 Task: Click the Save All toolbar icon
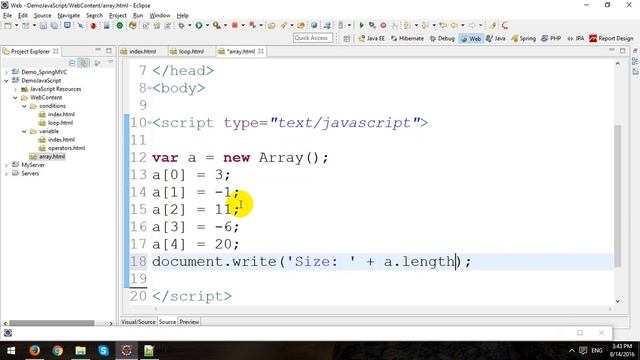(54, 26)
